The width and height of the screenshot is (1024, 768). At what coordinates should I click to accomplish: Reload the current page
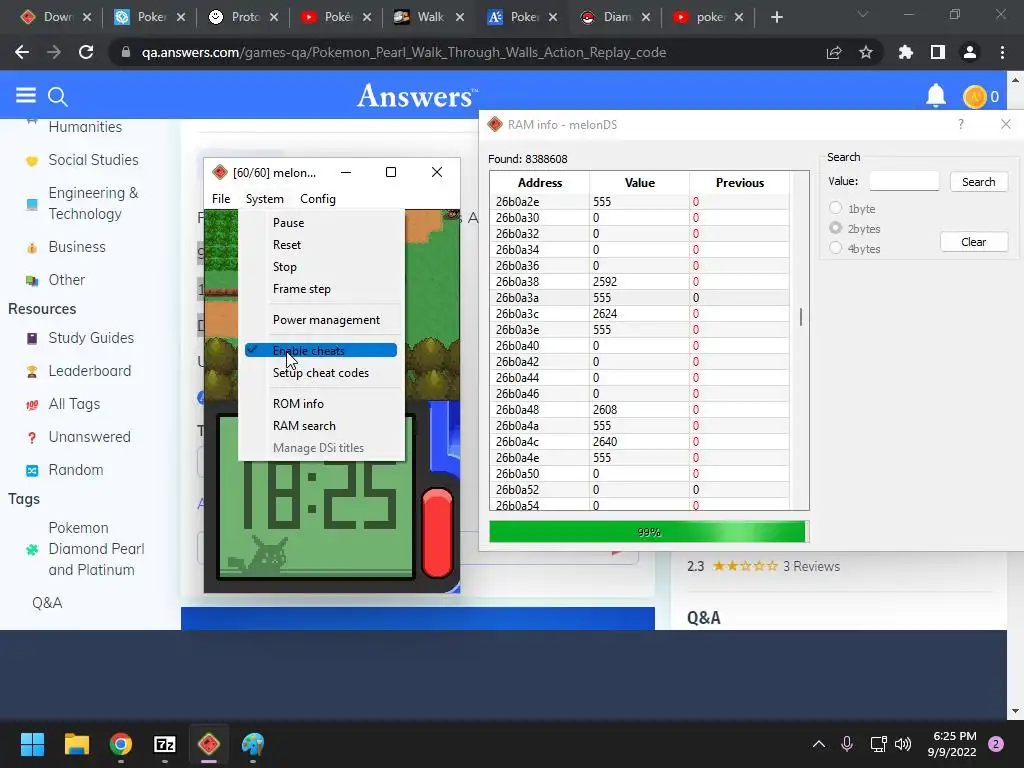[x=86, y=52]
